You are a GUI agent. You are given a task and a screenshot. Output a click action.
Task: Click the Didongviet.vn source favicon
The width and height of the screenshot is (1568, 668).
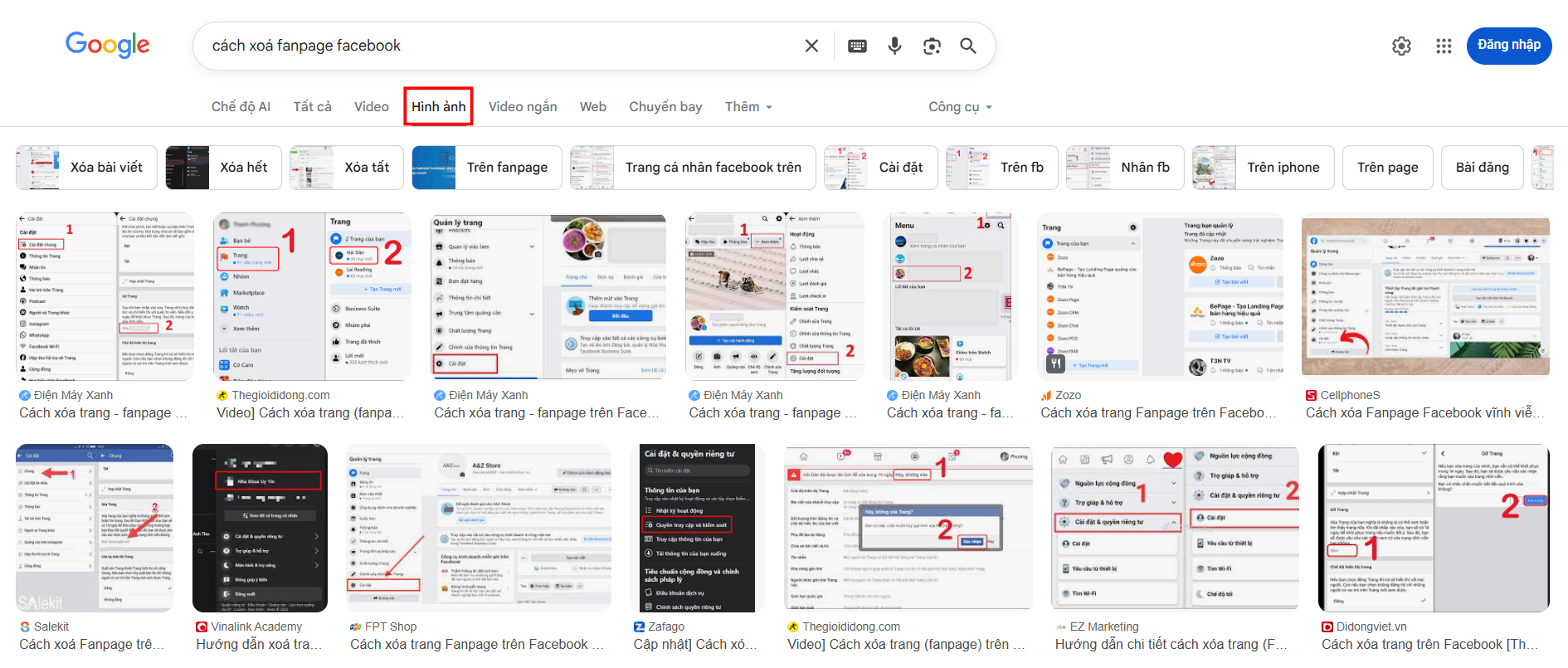click(1327, 627)
